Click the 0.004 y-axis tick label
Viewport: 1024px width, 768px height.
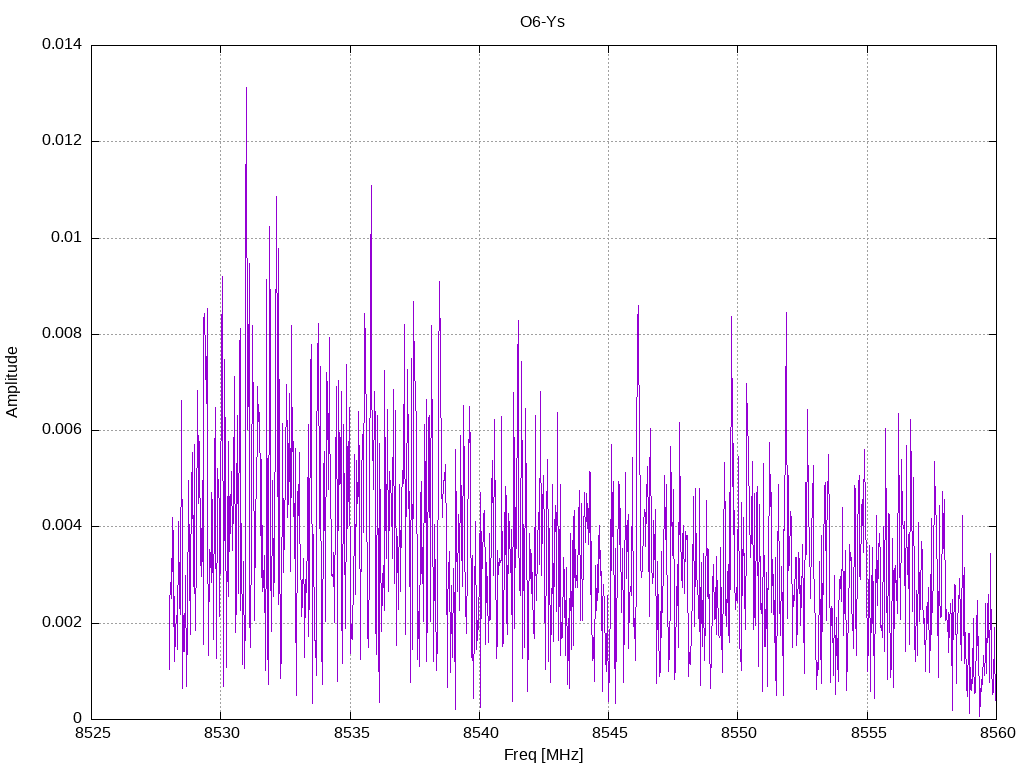pos(62,526)
